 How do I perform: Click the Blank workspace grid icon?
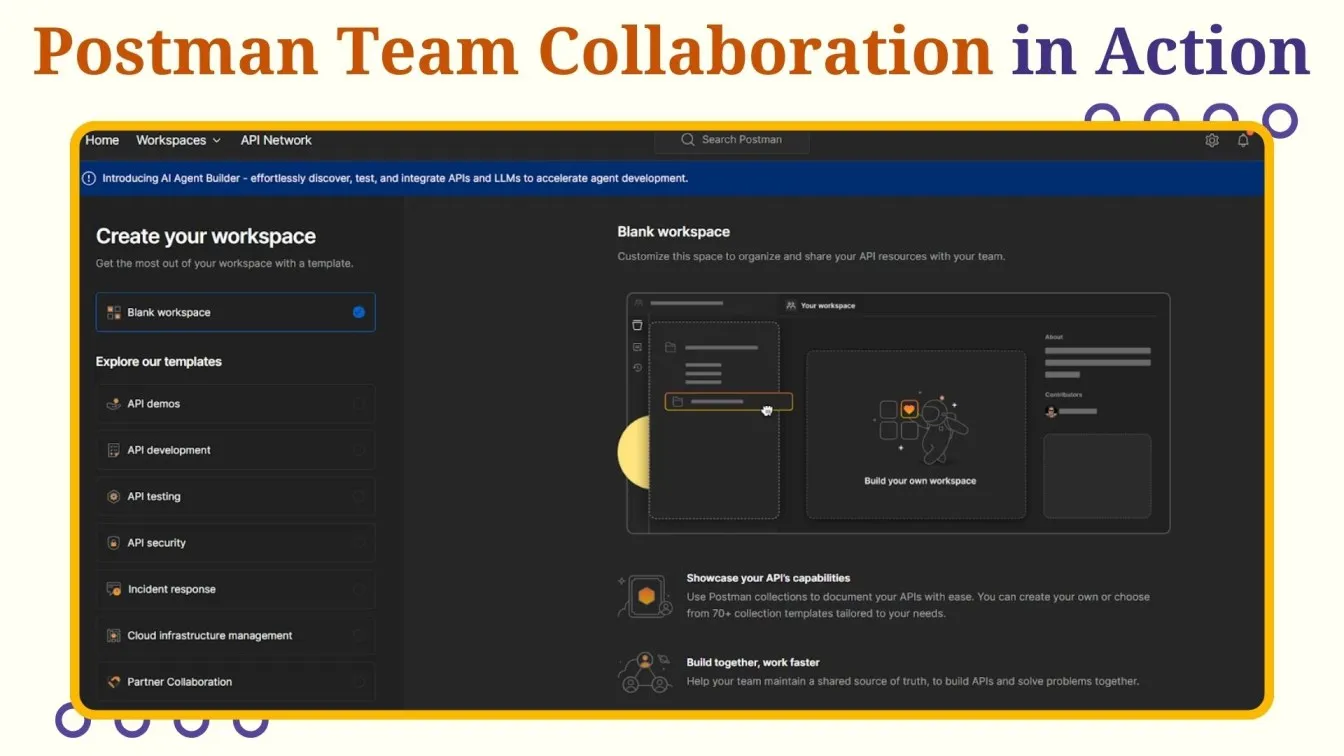point(114,312)
